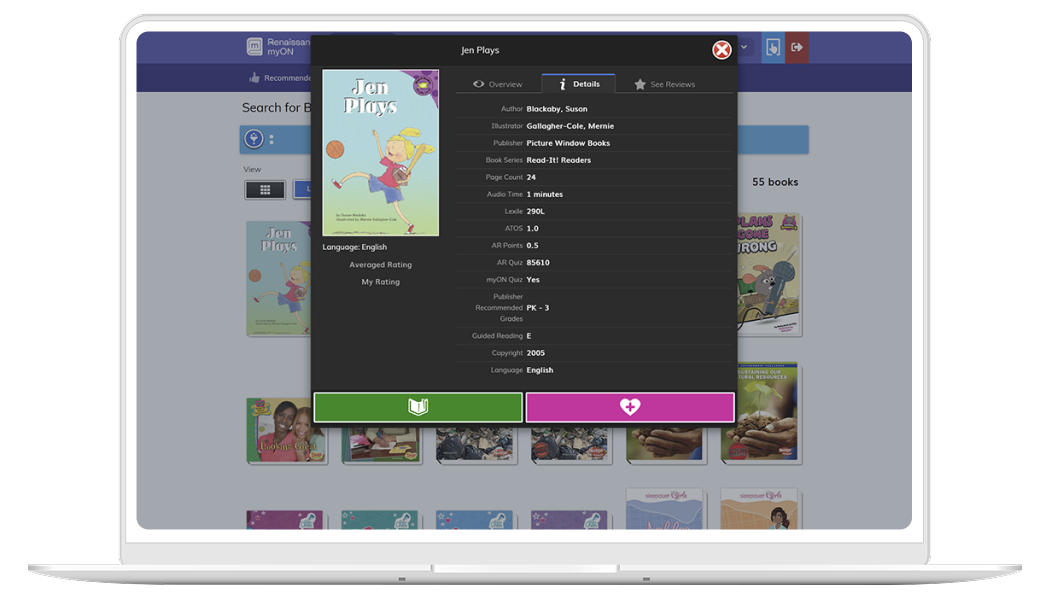The width and height of the screenshot is (1050, 600).
Task: Expand the user dropdown chevron in header
Action: (744, 47)
